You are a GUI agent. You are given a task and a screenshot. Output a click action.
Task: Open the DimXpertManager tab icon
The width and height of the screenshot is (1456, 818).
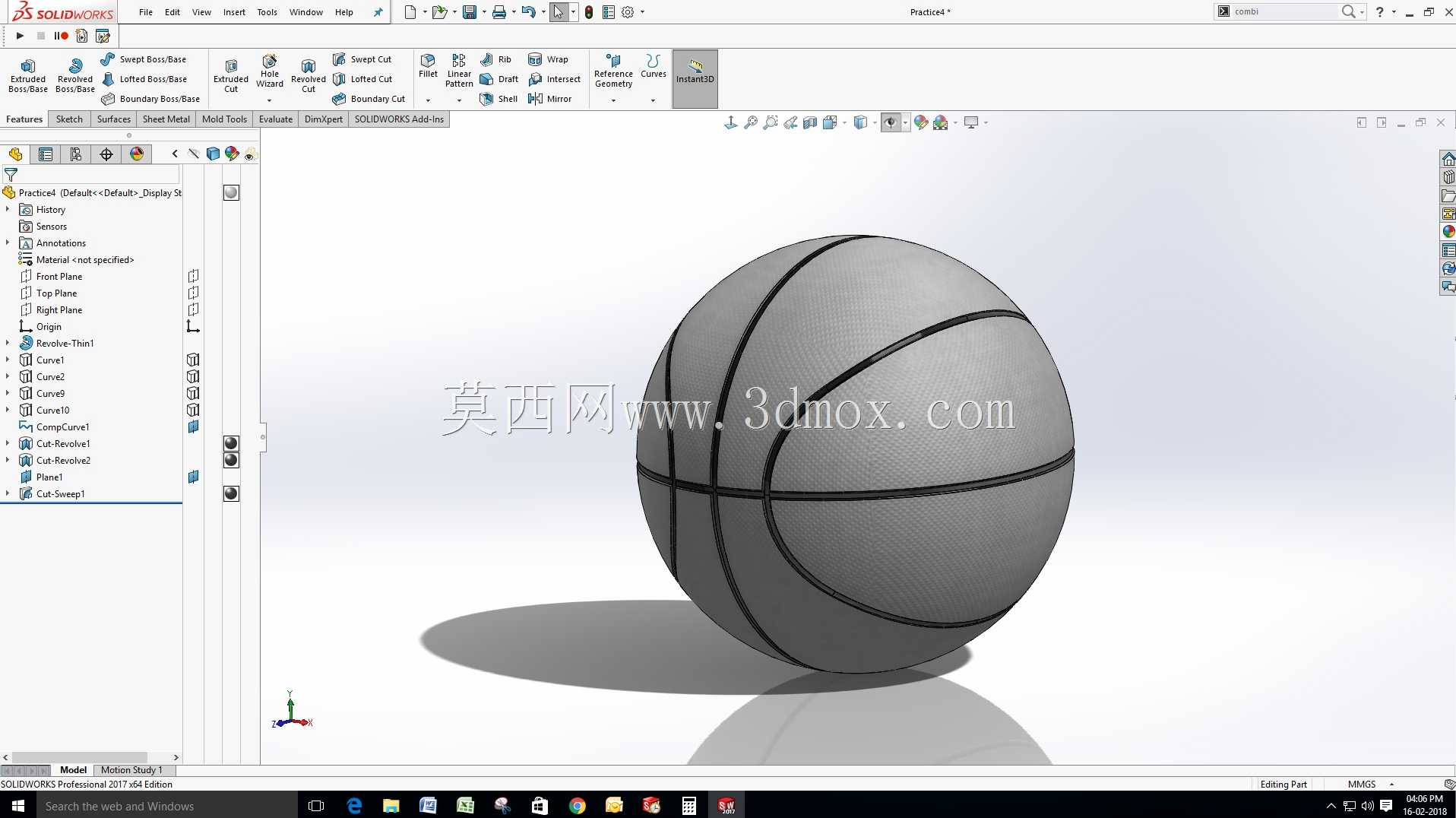click(x=106, y=154)
